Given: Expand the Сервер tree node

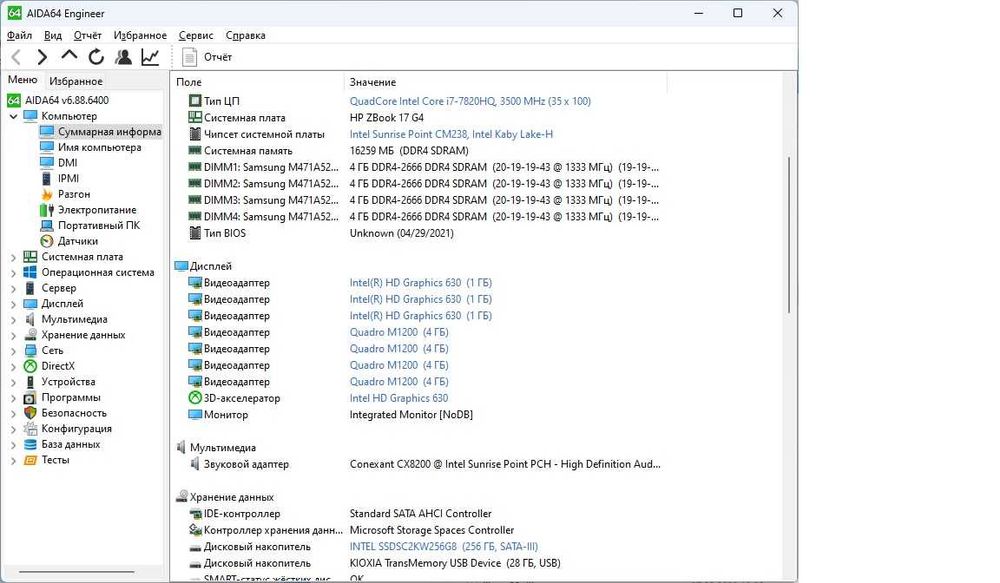Looking at the screenshot, I should click(13, 289).
